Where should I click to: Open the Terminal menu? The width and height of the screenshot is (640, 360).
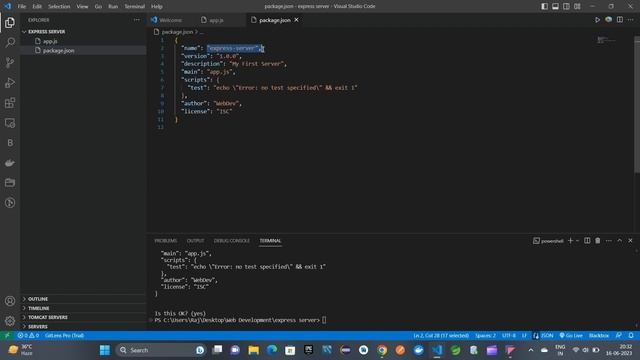click(134, 7)
